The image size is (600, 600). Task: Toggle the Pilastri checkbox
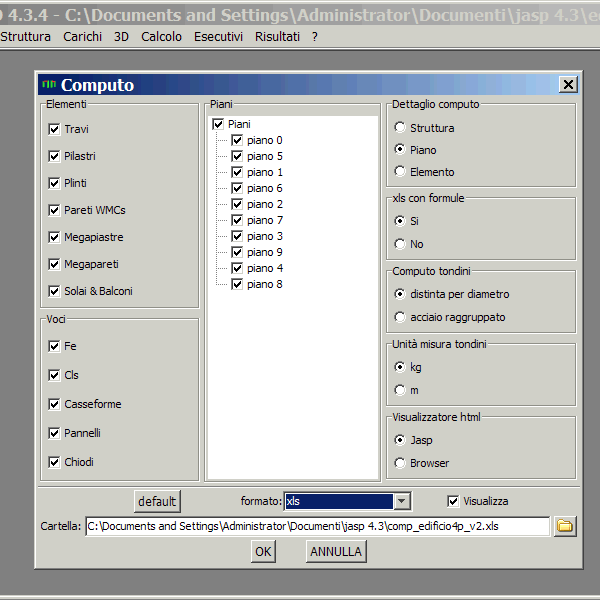tap(54, 156)
